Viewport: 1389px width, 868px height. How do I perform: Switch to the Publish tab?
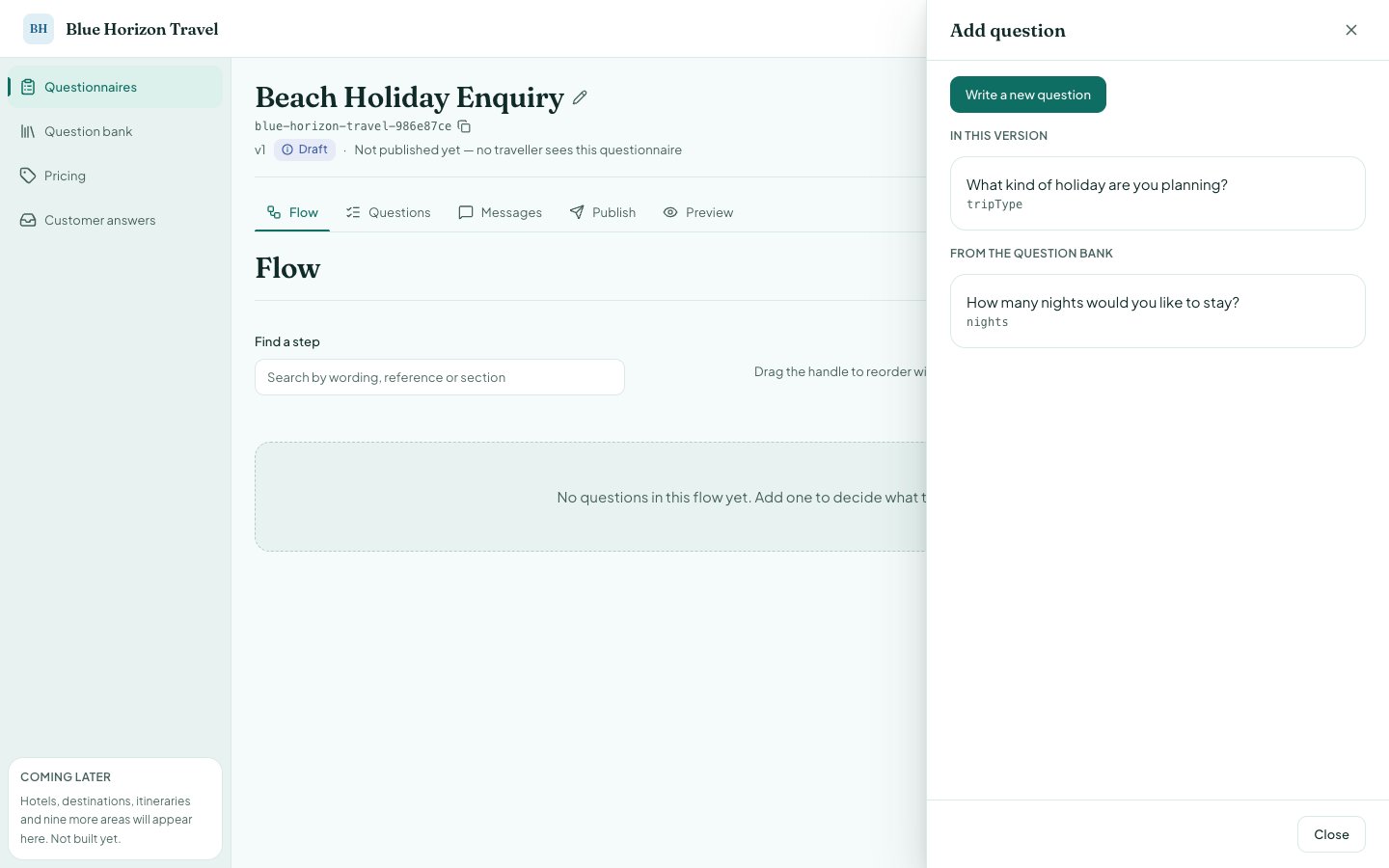click(x=603, y=212)
